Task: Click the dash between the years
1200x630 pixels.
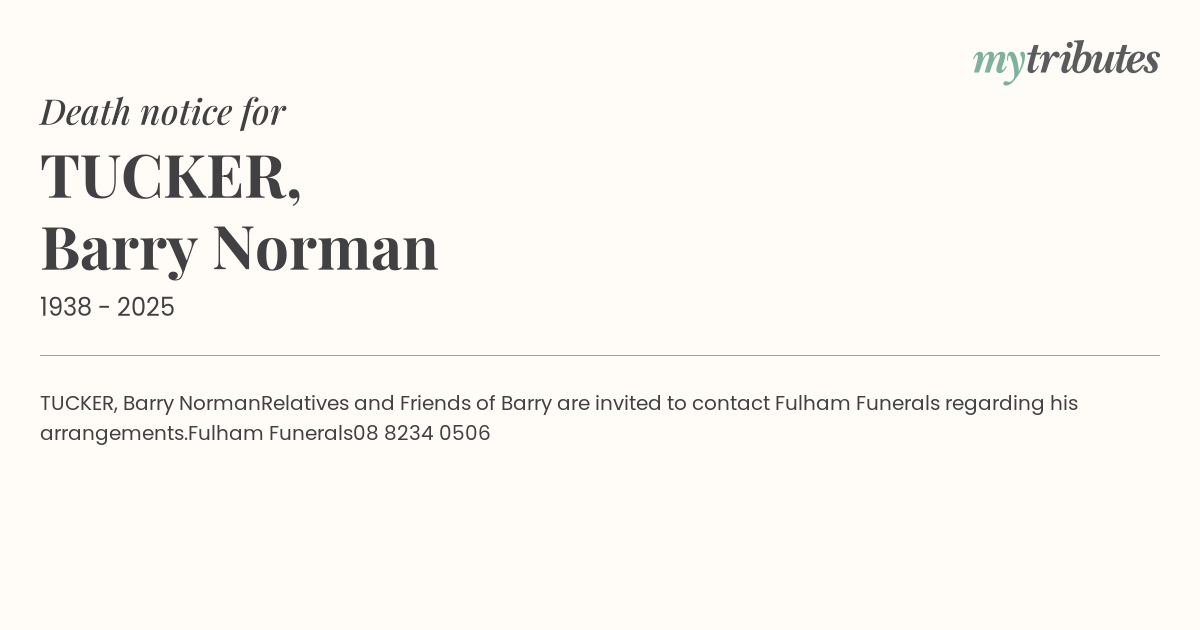Action: tap(105, 308)
